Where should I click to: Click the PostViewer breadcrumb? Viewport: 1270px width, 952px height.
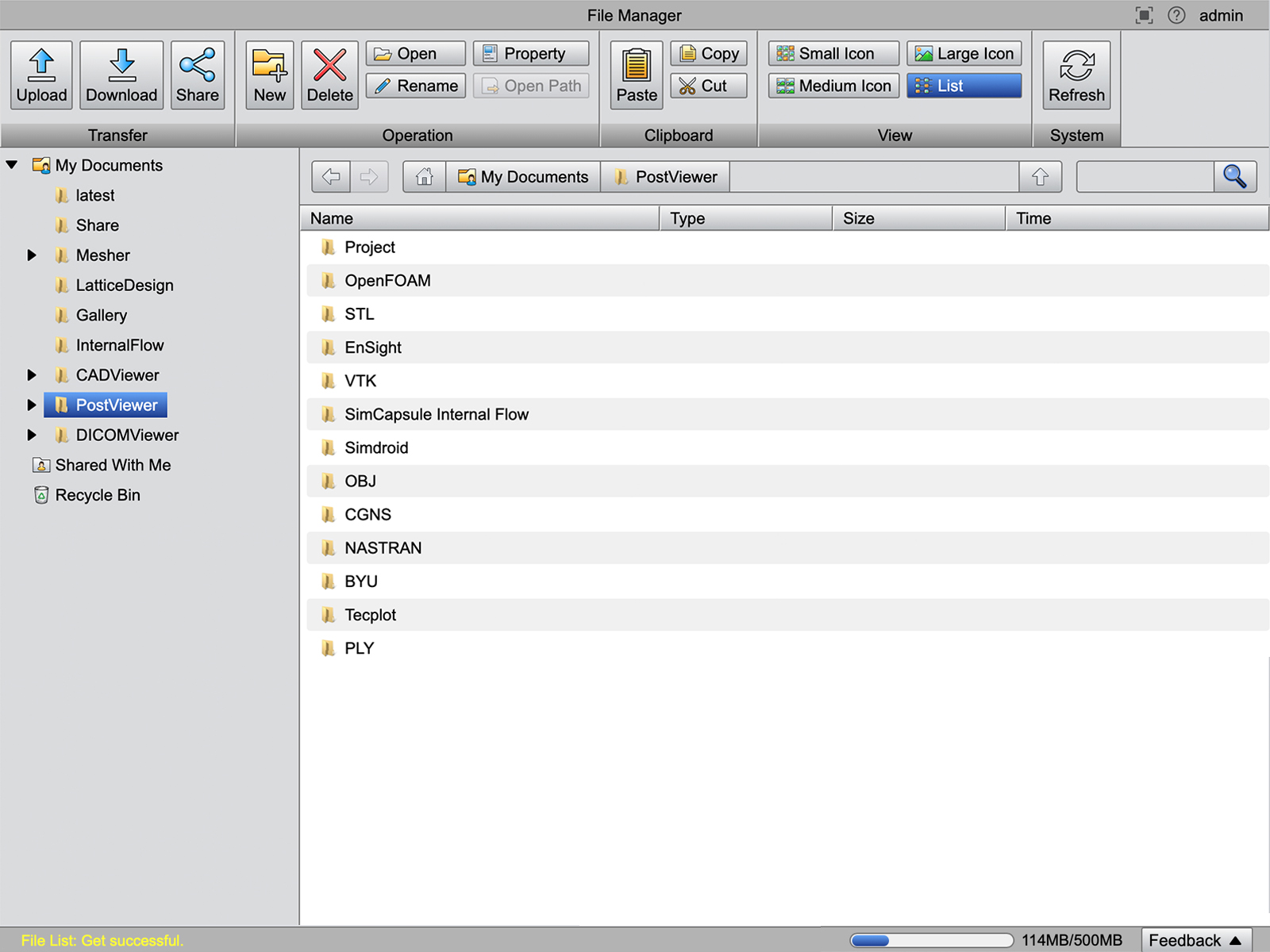(x=665, y=177)
